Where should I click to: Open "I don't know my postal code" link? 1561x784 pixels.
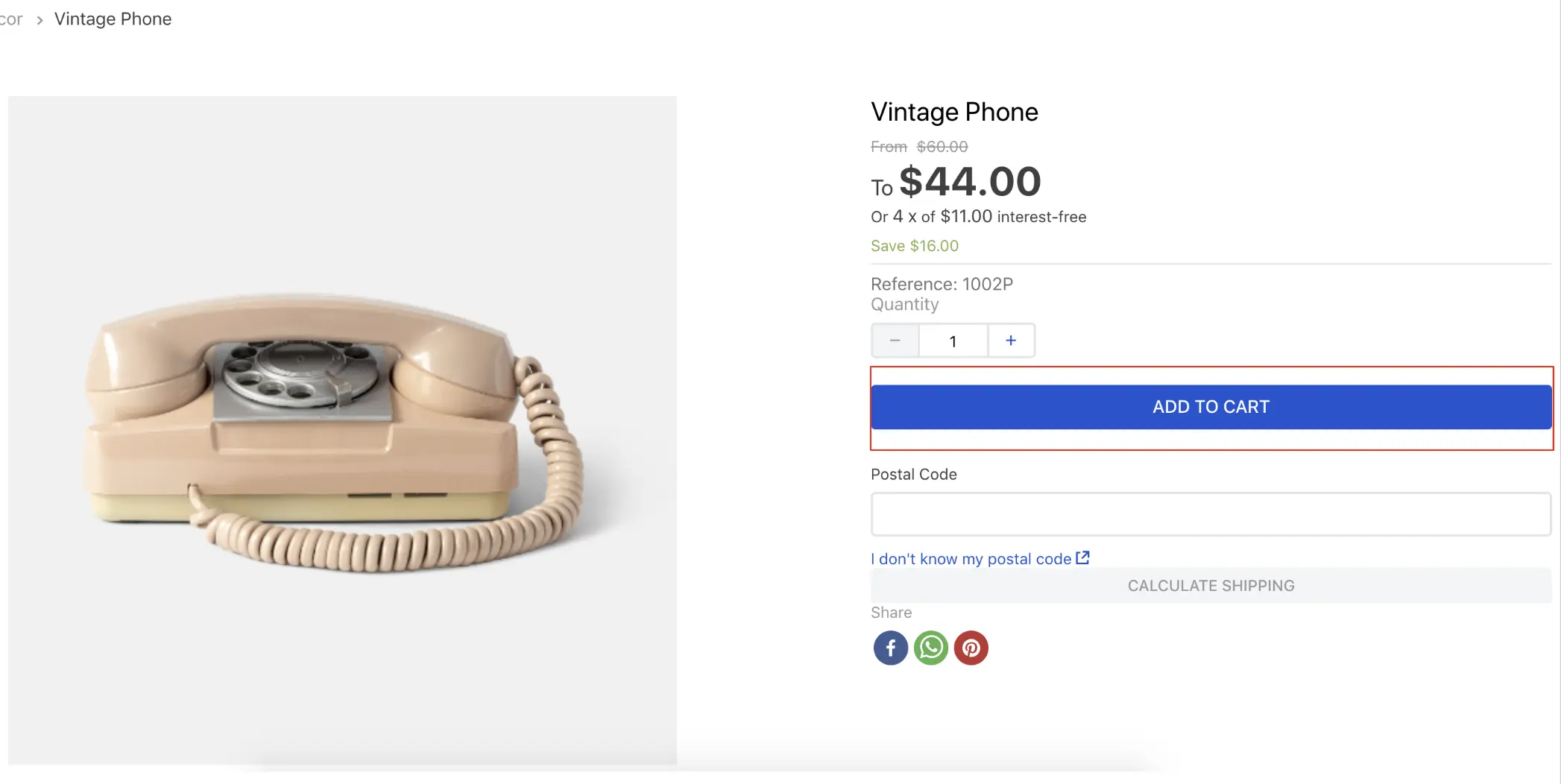click(971, 559)
